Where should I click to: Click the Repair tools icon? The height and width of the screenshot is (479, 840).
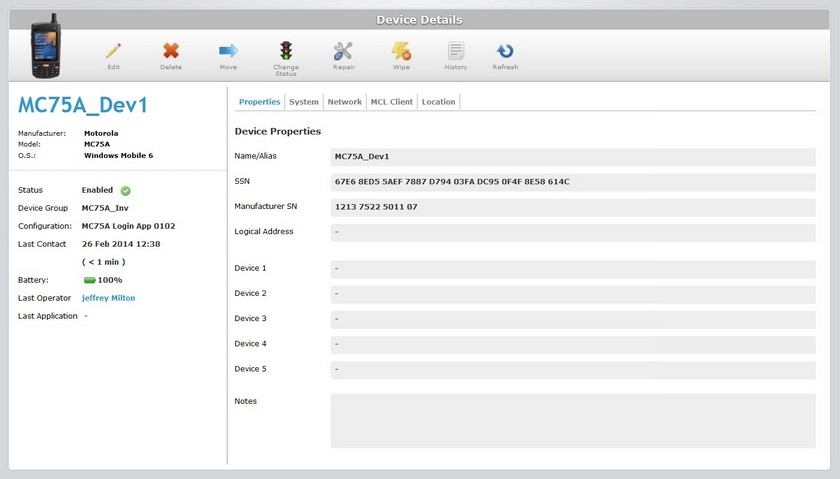(x=343, y=51)
